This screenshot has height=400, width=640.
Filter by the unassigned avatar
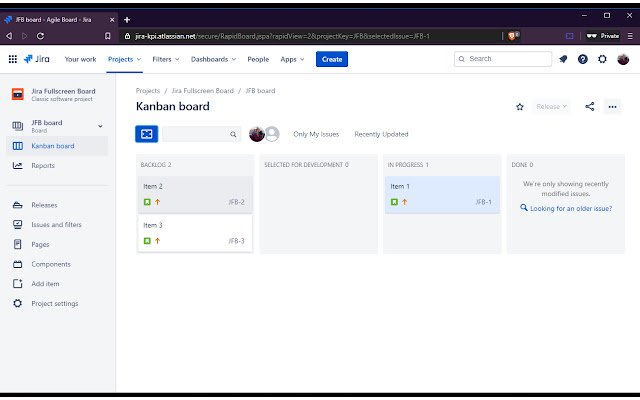pyautogui.click(x=272, y=134)
